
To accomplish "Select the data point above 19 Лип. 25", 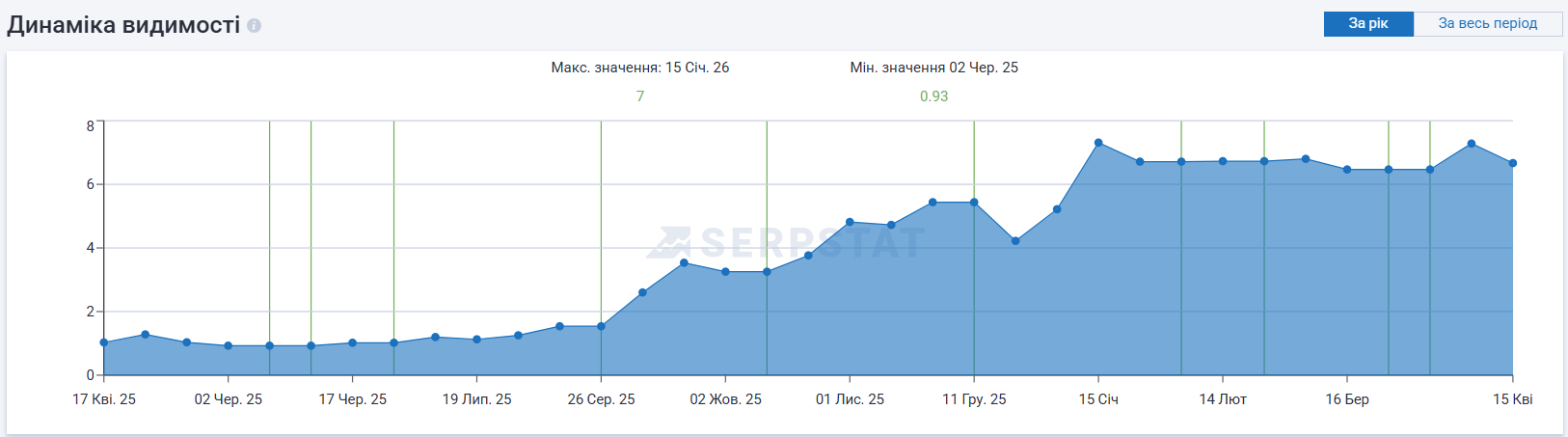I will click(476, 340).
